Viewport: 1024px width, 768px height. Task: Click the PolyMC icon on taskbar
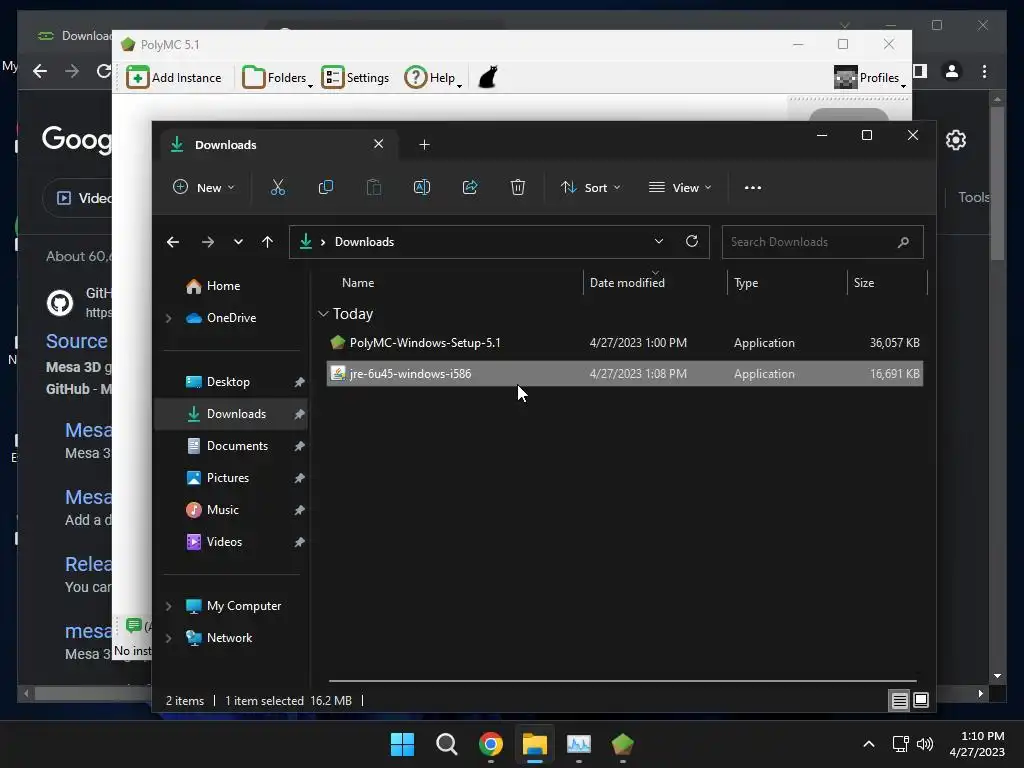coord(622,744)
